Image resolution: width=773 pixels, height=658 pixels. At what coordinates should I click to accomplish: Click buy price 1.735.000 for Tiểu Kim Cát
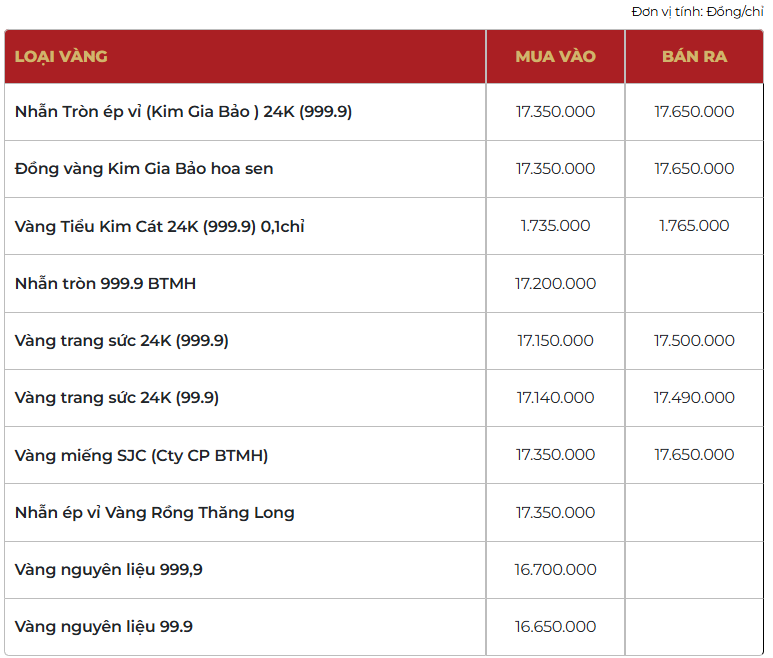(555, 226)
